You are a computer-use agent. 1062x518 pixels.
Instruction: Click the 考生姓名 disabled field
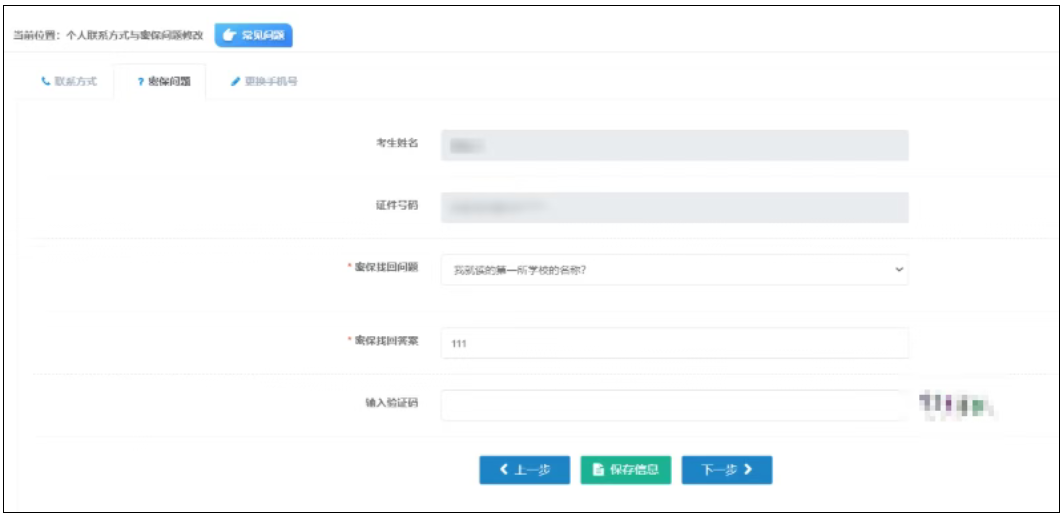tap(675, 145)
